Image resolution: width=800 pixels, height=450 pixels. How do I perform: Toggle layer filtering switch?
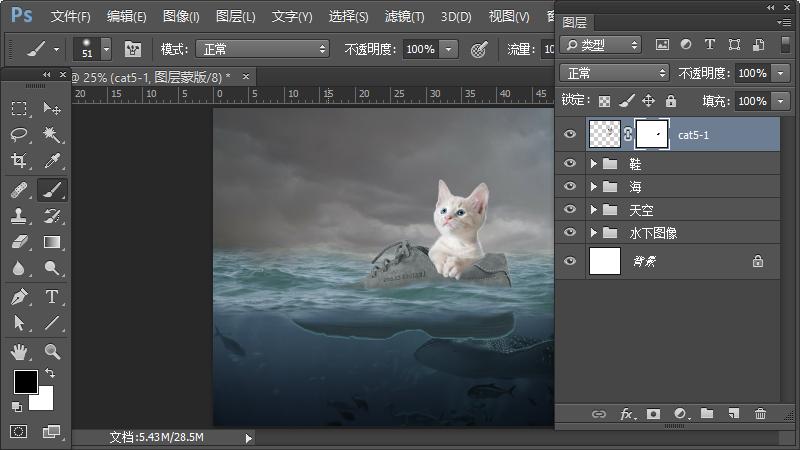(786, 45)
